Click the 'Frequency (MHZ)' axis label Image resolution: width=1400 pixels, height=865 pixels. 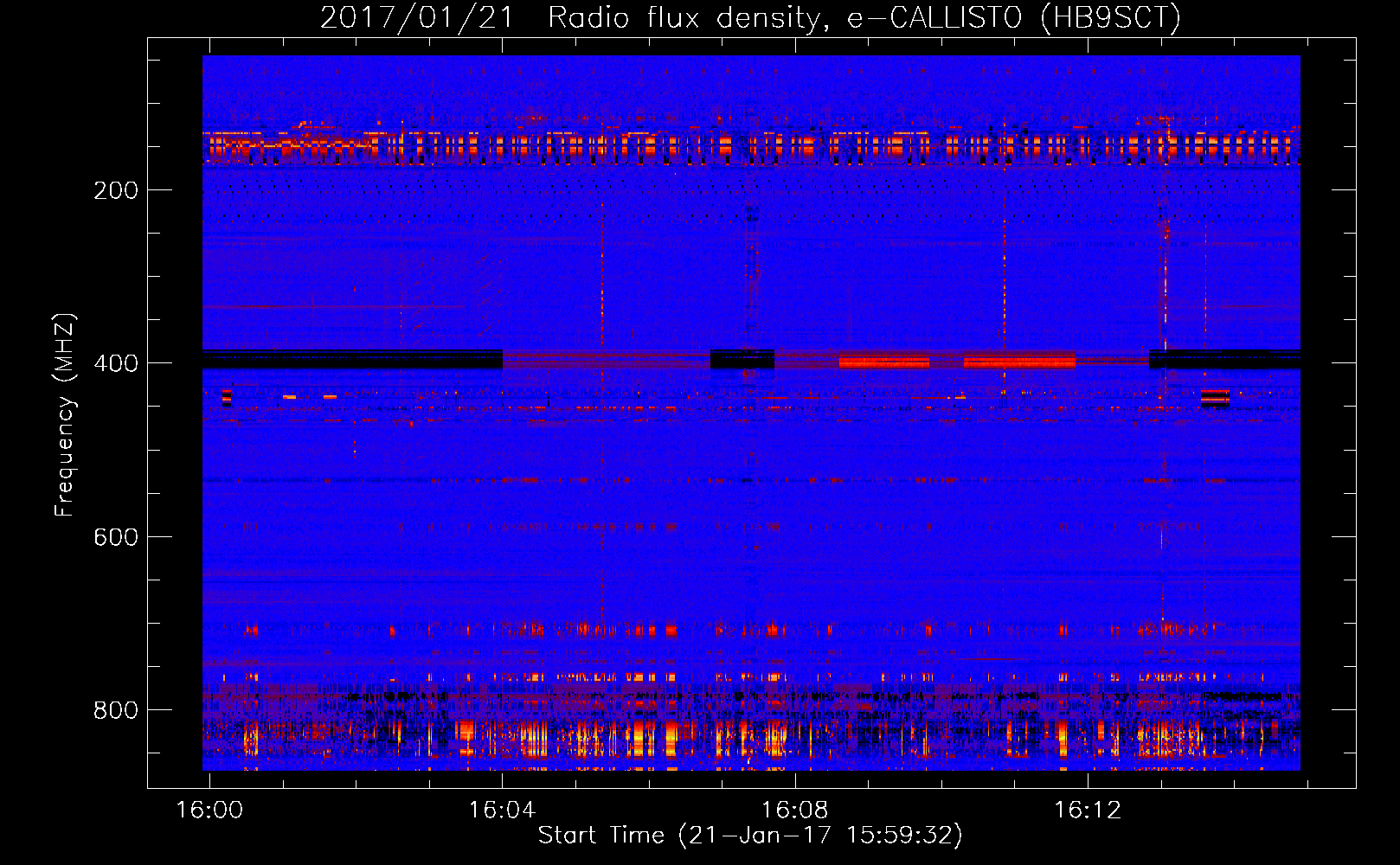(65, 414)
